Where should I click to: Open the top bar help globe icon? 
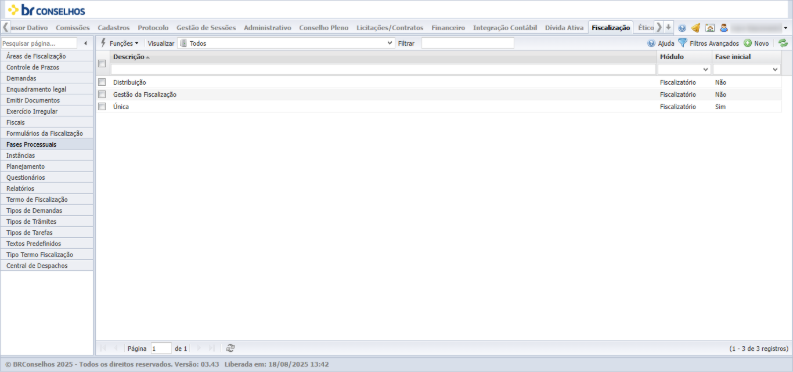pos(682,28)
